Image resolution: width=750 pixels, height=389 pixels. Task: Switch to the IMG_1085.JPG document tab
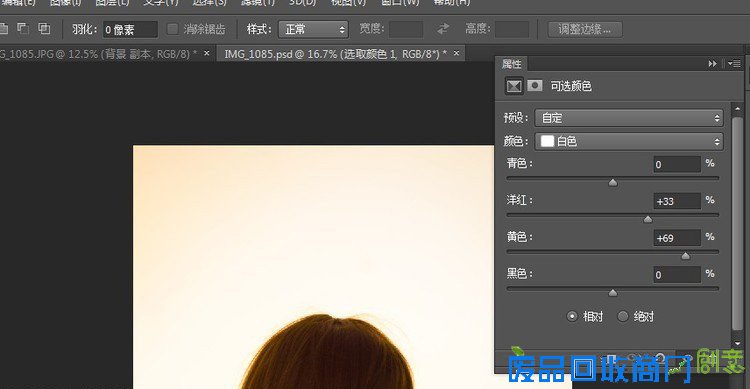(x=98, y=54)
